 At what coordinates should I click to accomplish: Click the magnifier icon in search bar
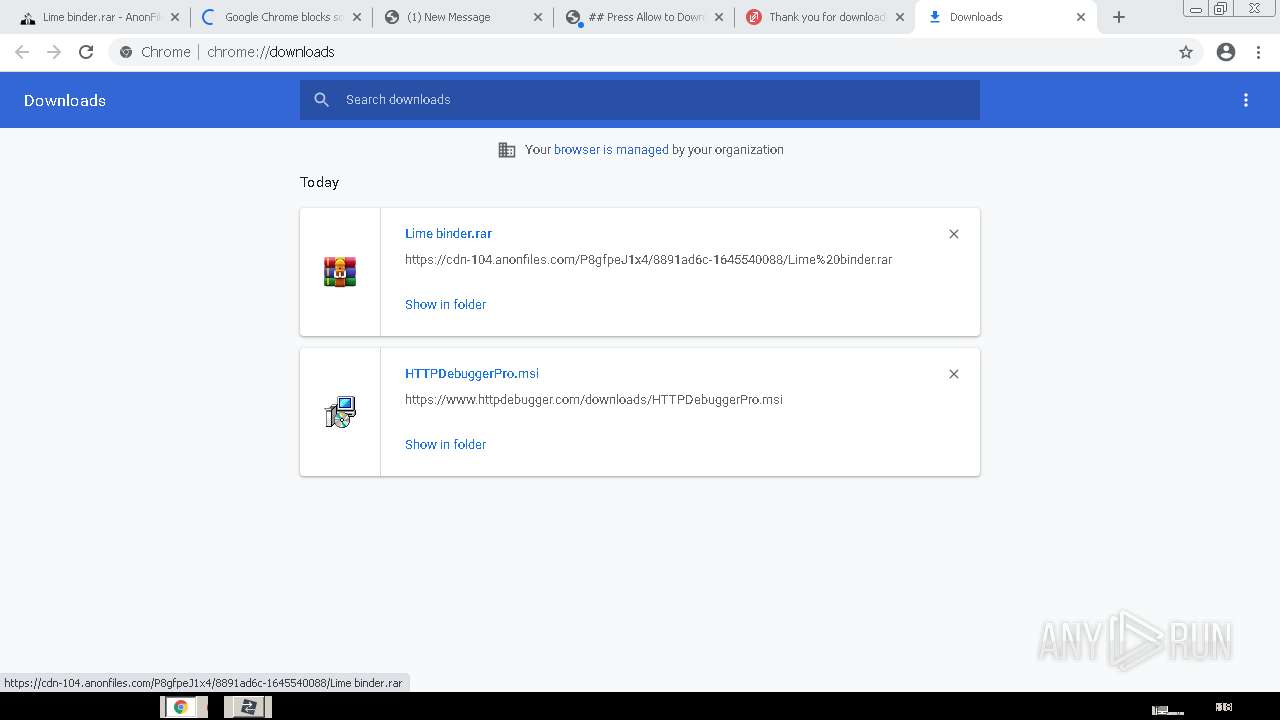[x=321, y=100]
